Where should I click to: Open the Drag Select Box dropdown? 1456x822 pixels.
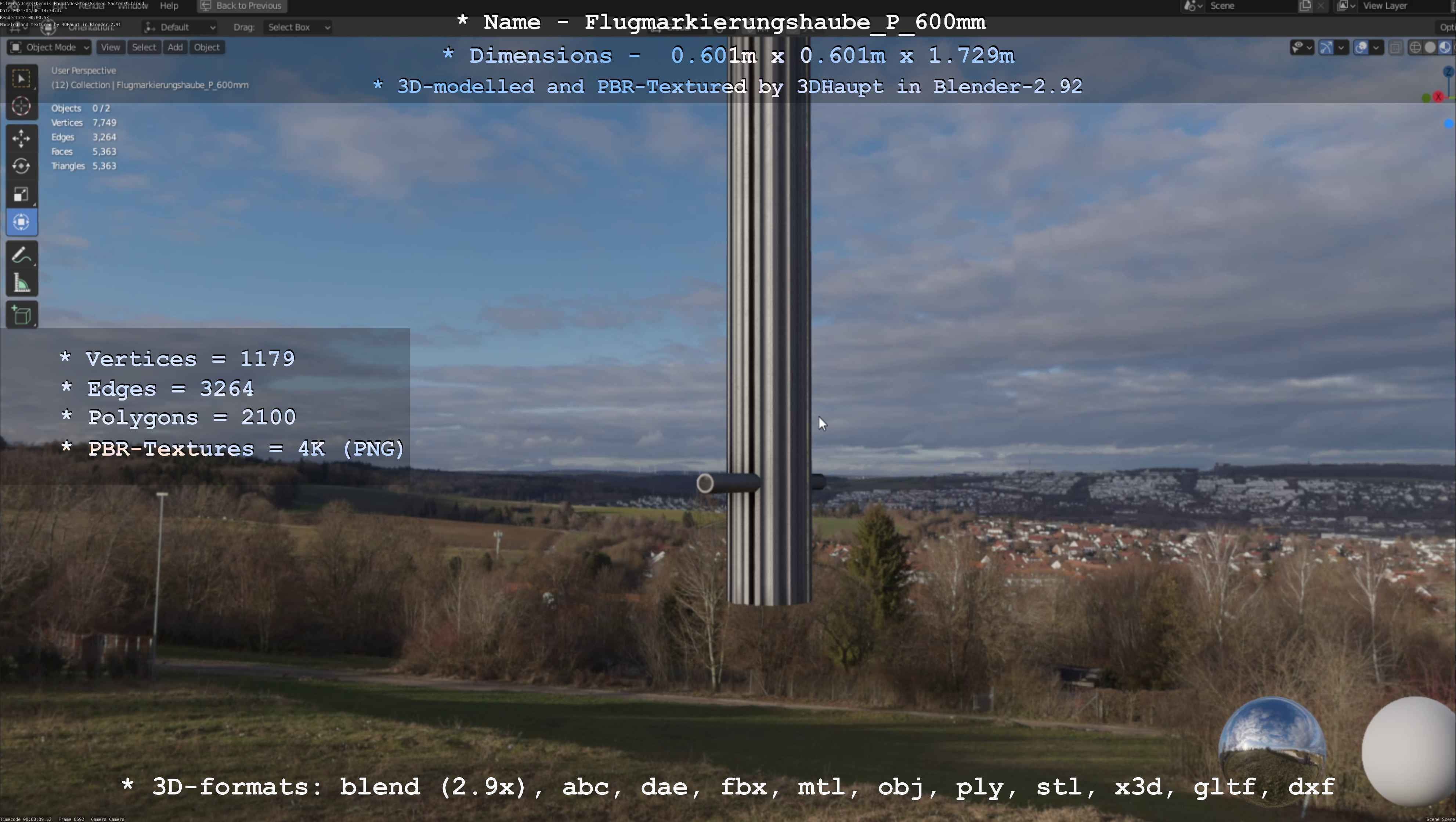pyautogui.click(x=297, y=27)
